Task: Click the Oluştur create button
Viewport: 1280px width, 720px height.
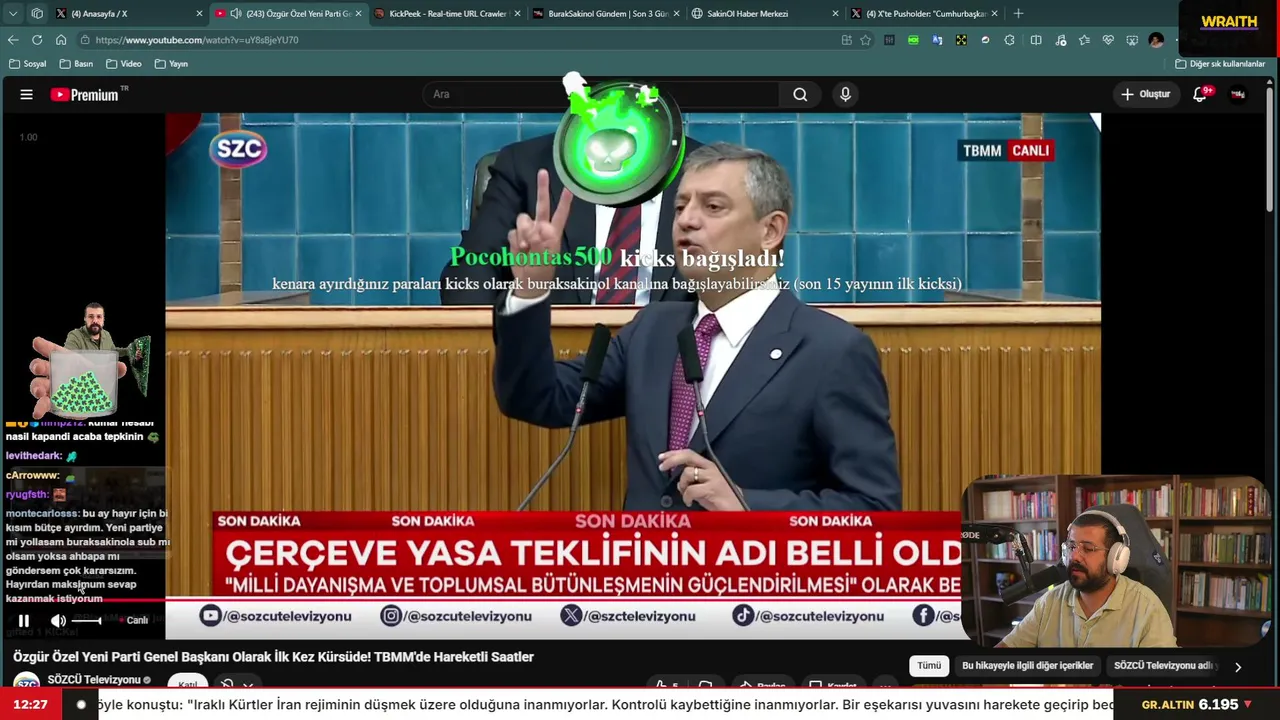Action: tap(1145, 94)
